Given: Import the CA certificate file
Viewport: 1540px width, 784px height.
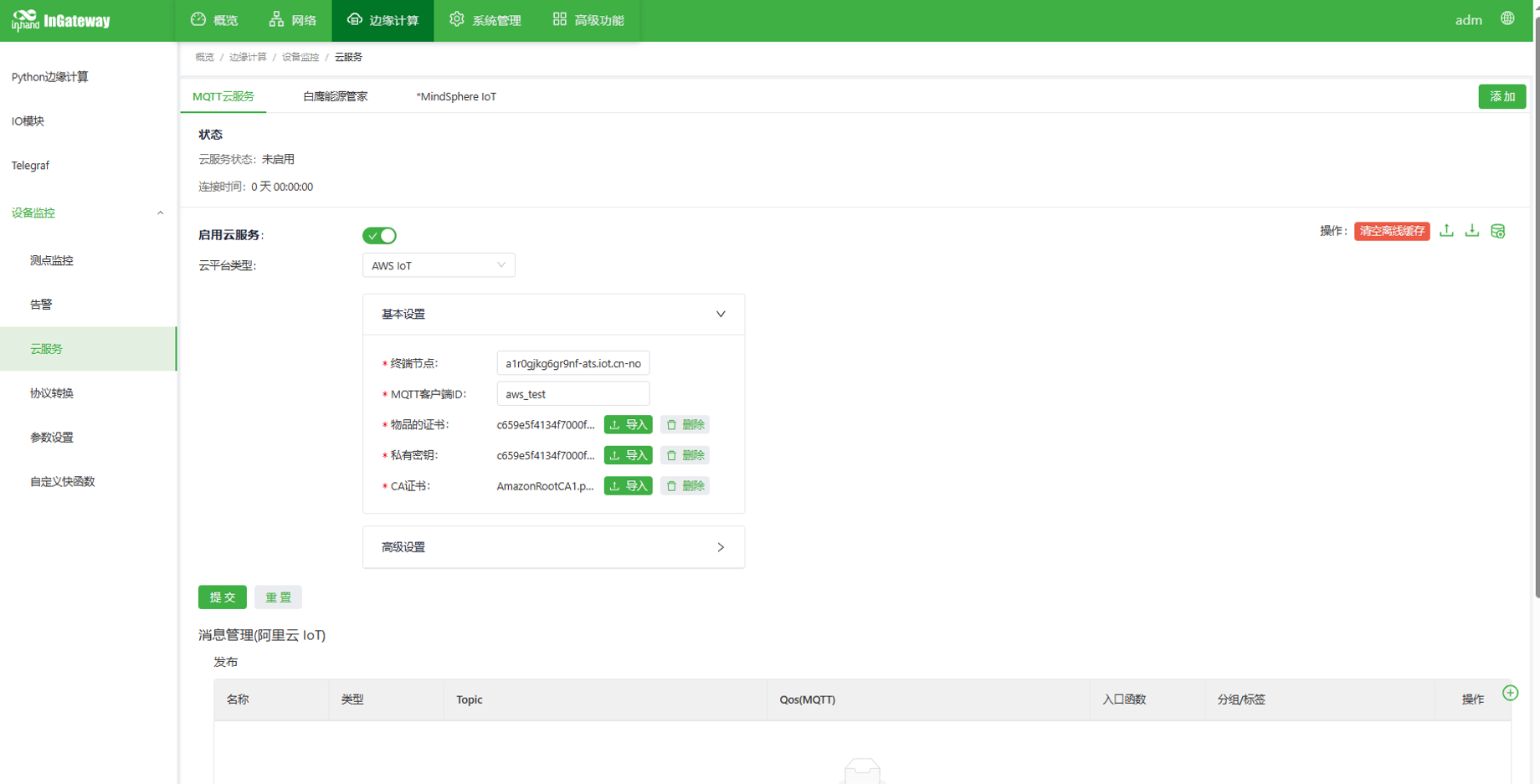Looking at the screenshot, I should point(629,486).
